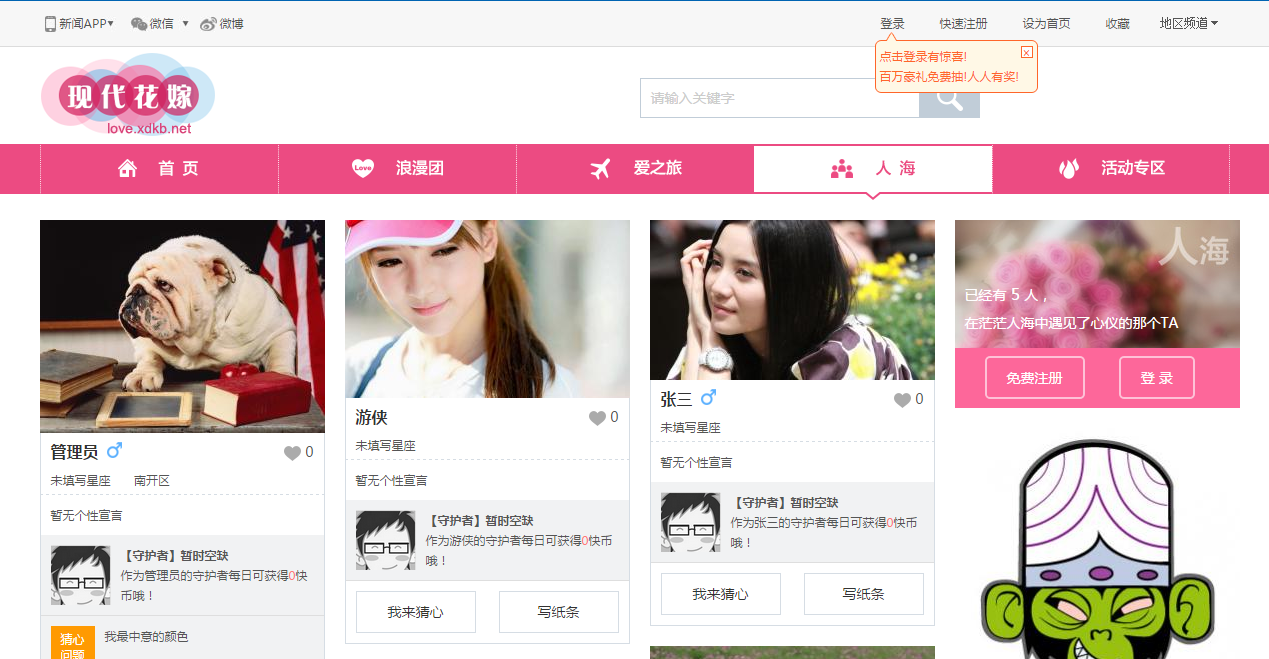Expand the 微信 dropdown arrow

[185, 24]
